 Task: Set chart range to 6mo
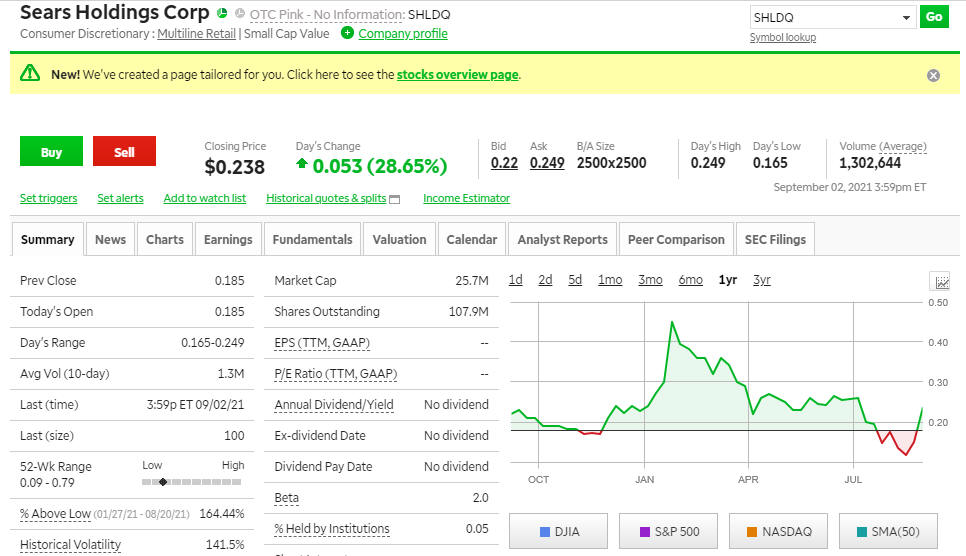tap(691, 280)
